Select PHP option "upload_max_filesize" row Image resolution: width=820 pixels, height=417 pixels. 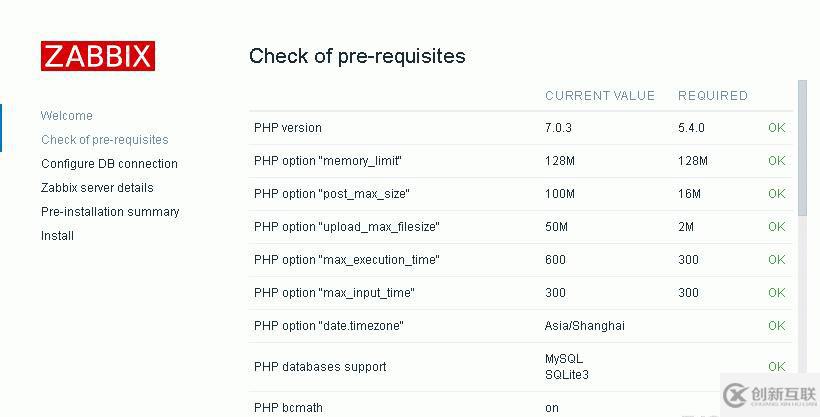pos(346,227)
